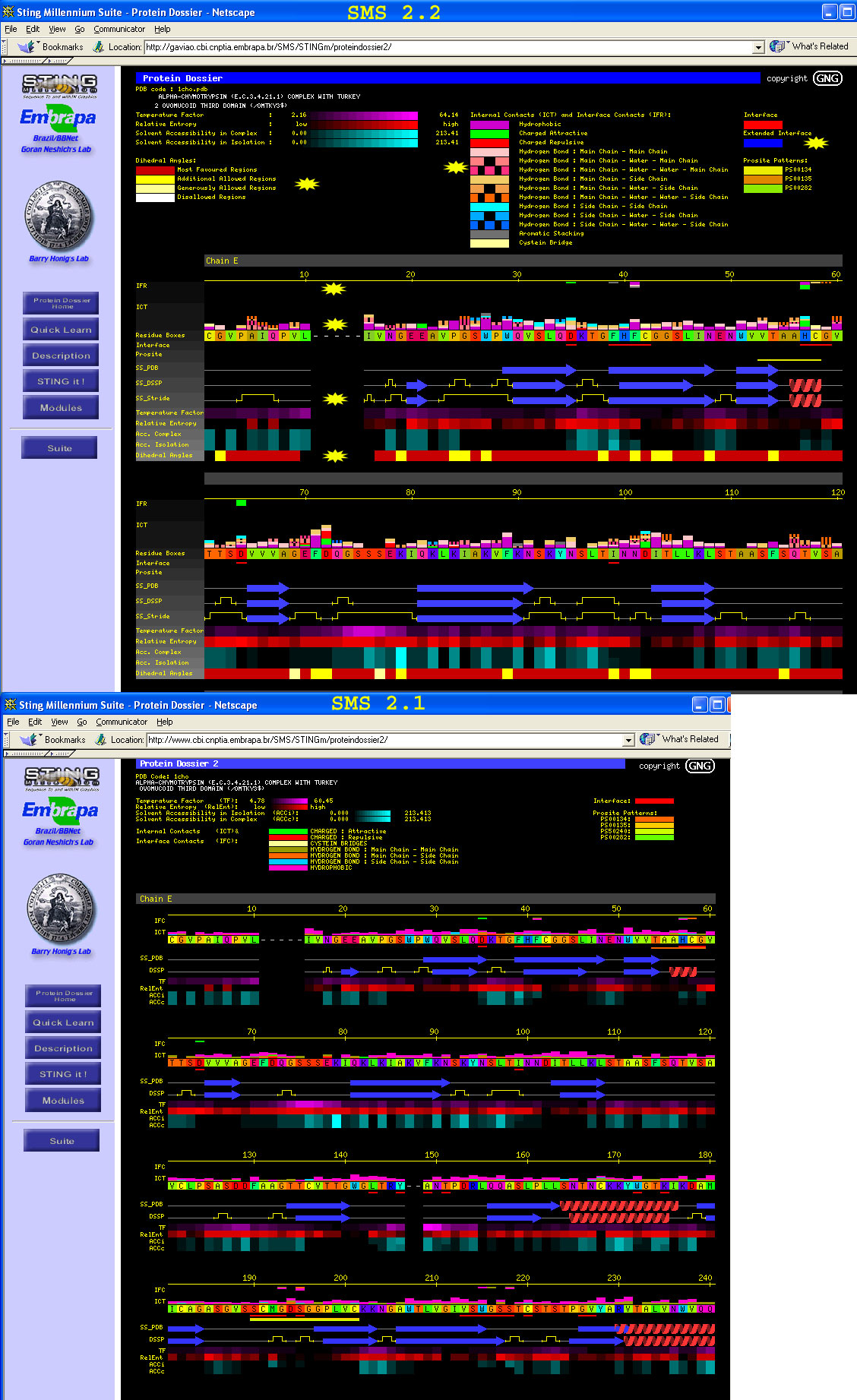Click the Netscape title icon in lower window
The image size is (857, 1400).
(11, 705)
